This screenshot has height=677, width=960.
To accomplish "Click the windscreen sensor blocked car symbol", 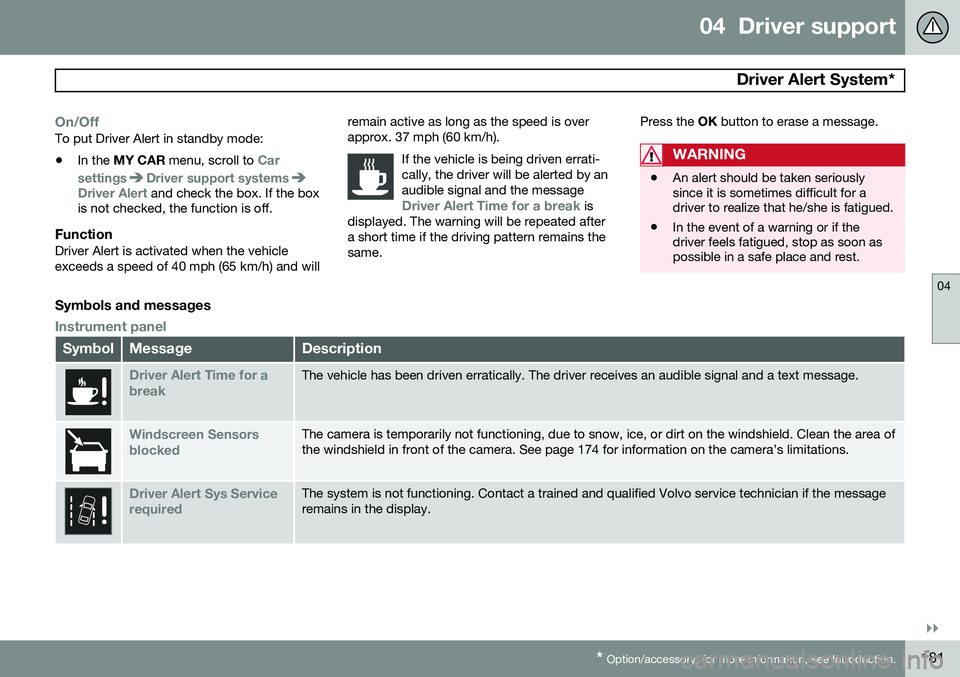I will [x=88, y=451].
